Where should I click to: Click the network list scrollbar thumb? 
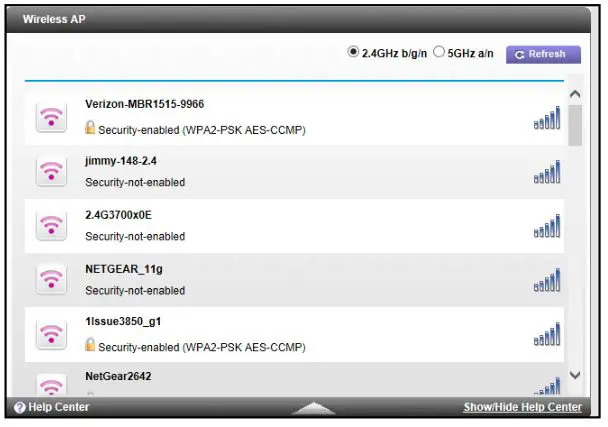click(575, 125)
